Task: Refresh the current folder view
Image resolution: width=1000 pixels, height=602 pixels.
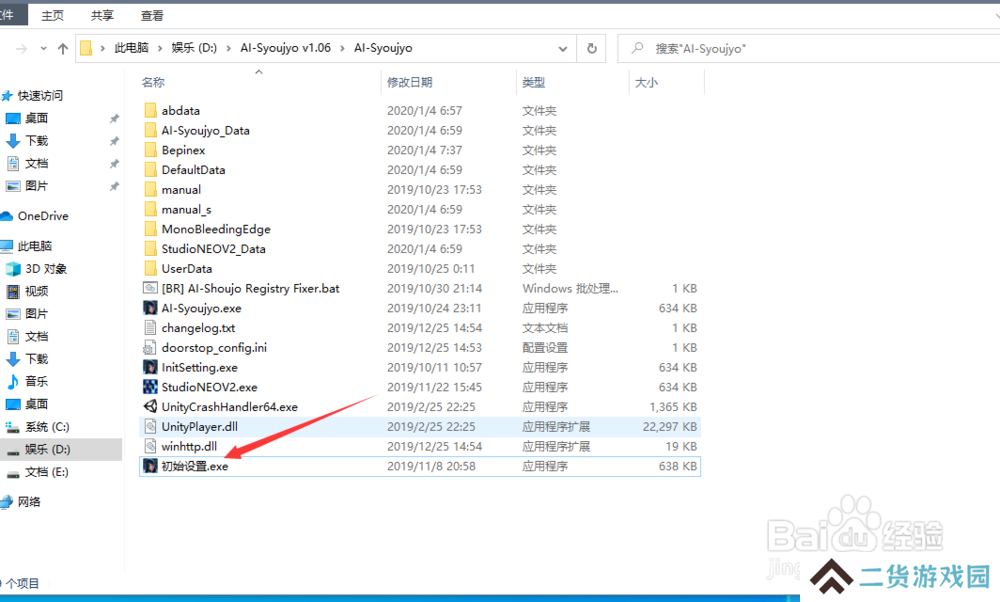Action: pos(592,48)
